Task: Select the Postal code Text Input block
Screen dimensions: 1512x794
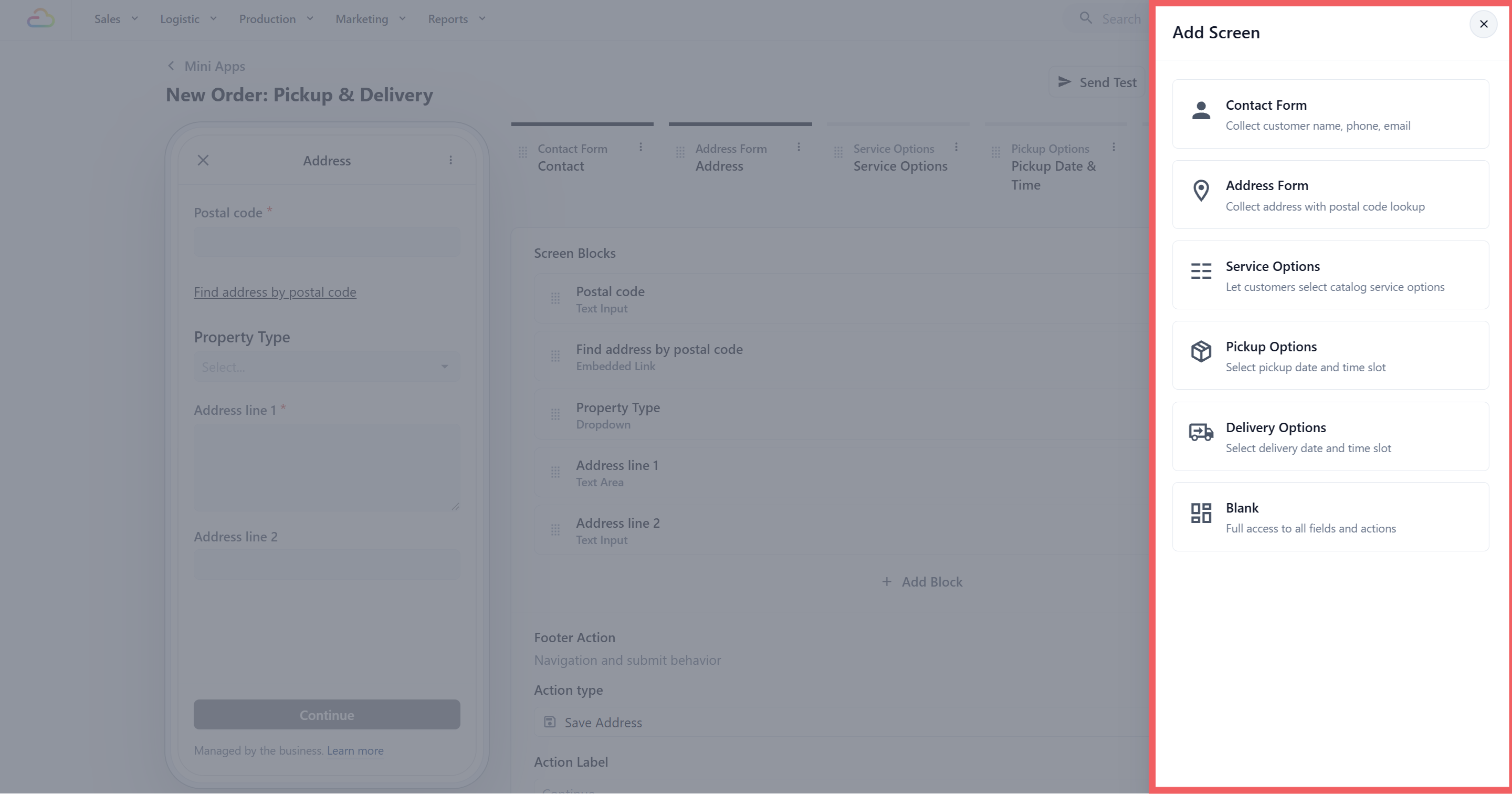Action: (841, 299)
